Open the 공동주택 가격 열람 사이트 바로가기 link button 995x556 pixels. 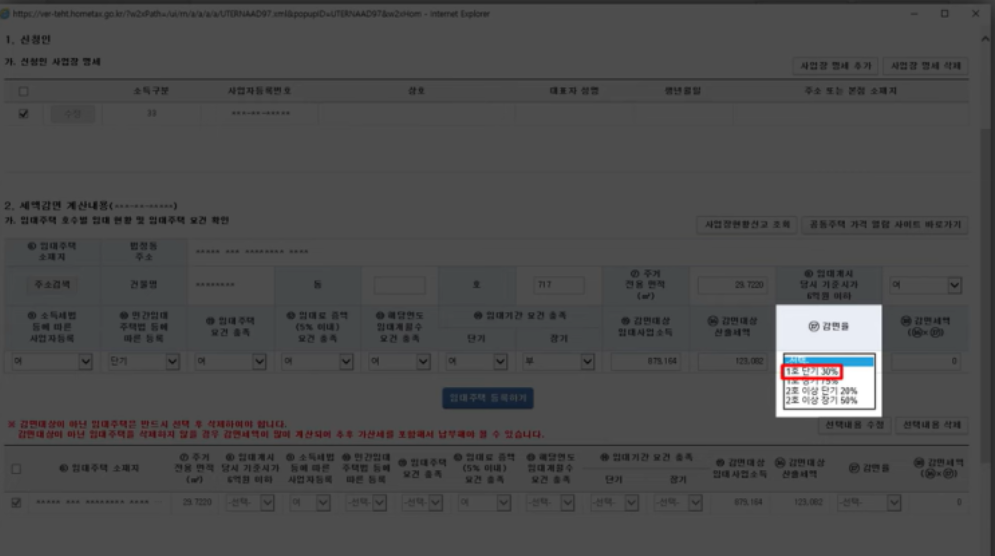pos(885,225)
